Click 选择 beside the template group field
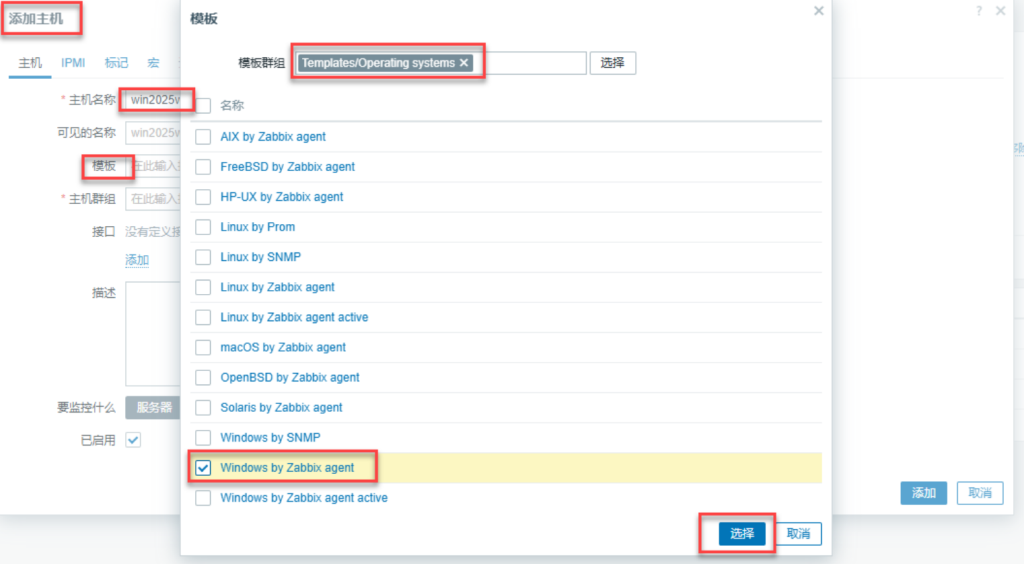This screenshot has height=564, width=1024. pos(612,63)
